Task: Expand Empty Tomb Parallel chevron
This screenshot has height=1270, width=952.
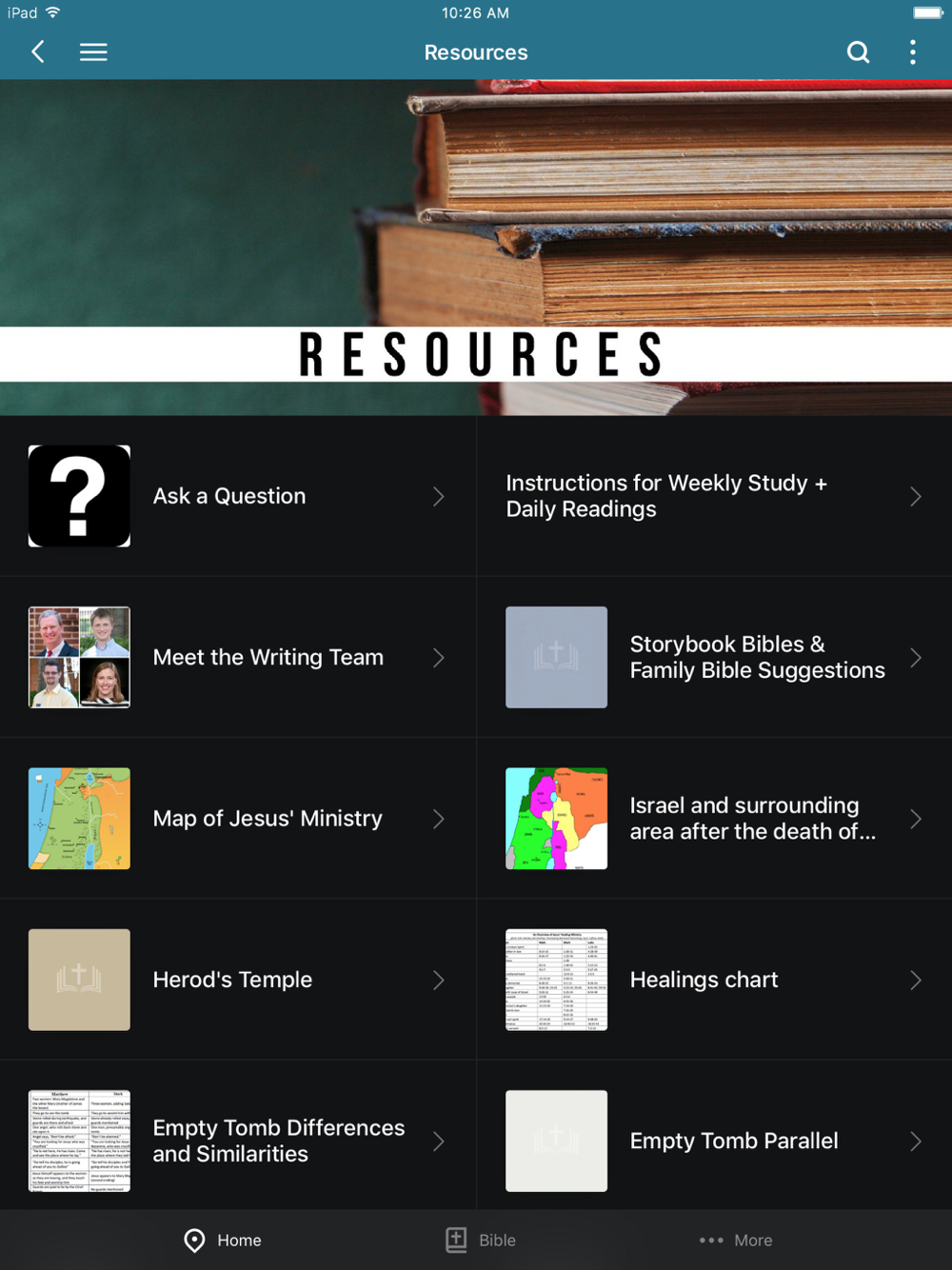Action: click(x=915, y=1141)
